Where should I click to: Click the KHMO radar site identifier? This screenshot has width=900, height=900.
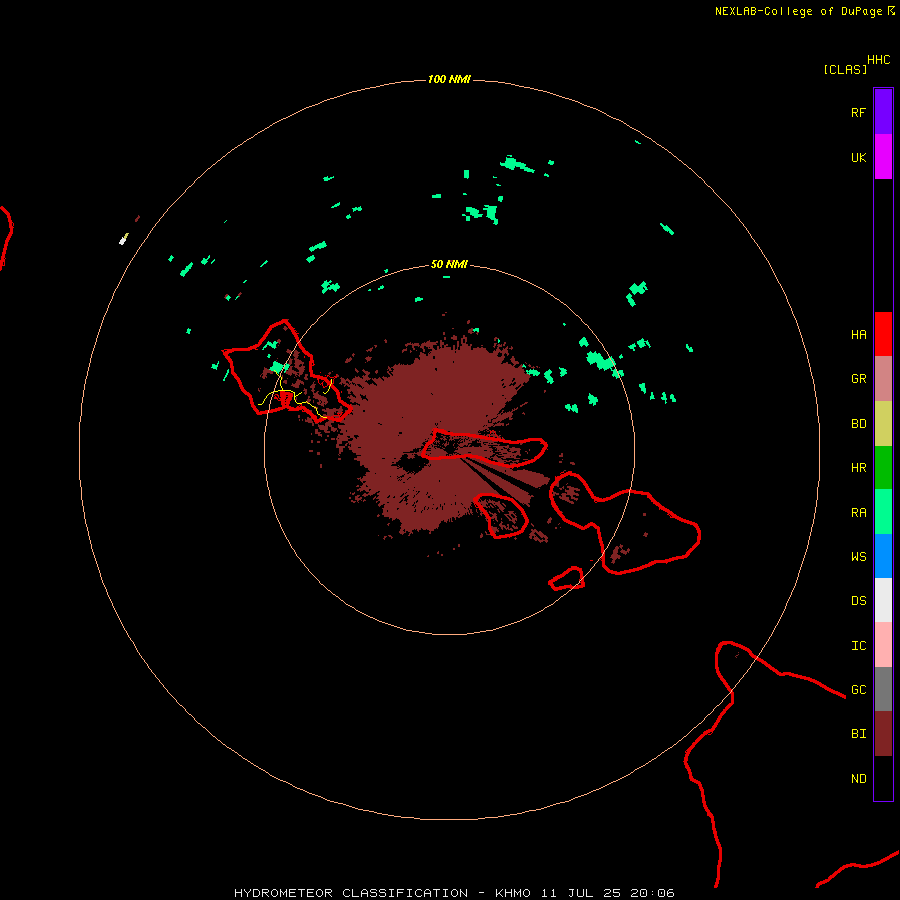(x=513, y=893)
